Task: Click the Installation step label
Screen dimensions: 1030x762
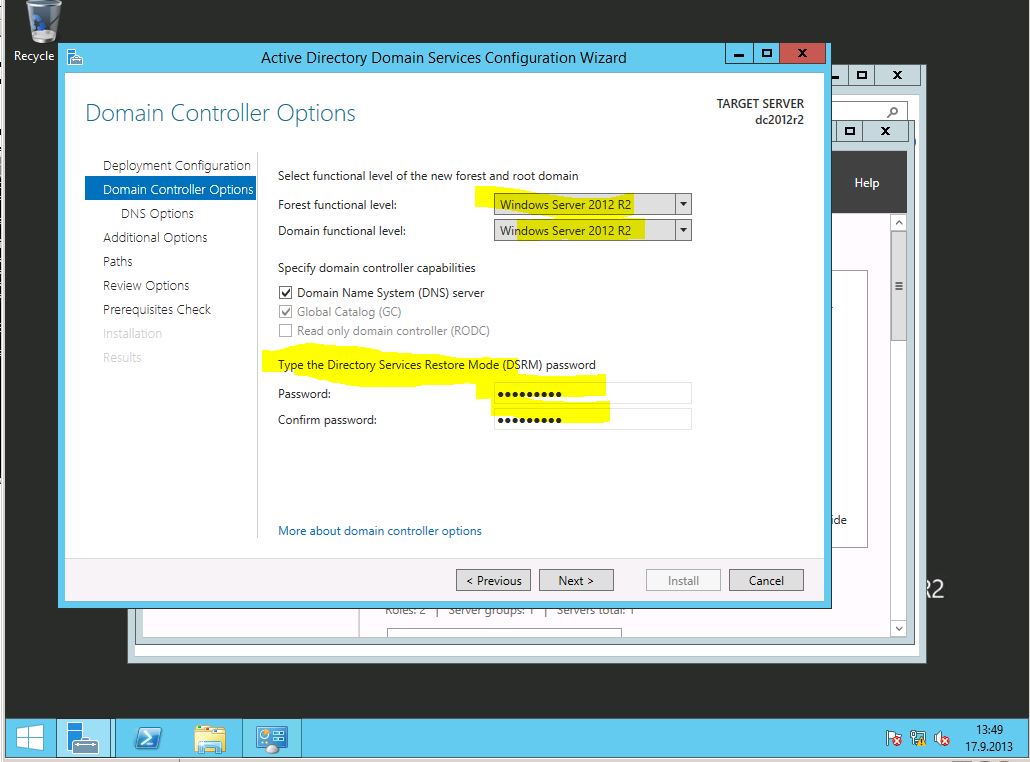Action: coord(132,334)
